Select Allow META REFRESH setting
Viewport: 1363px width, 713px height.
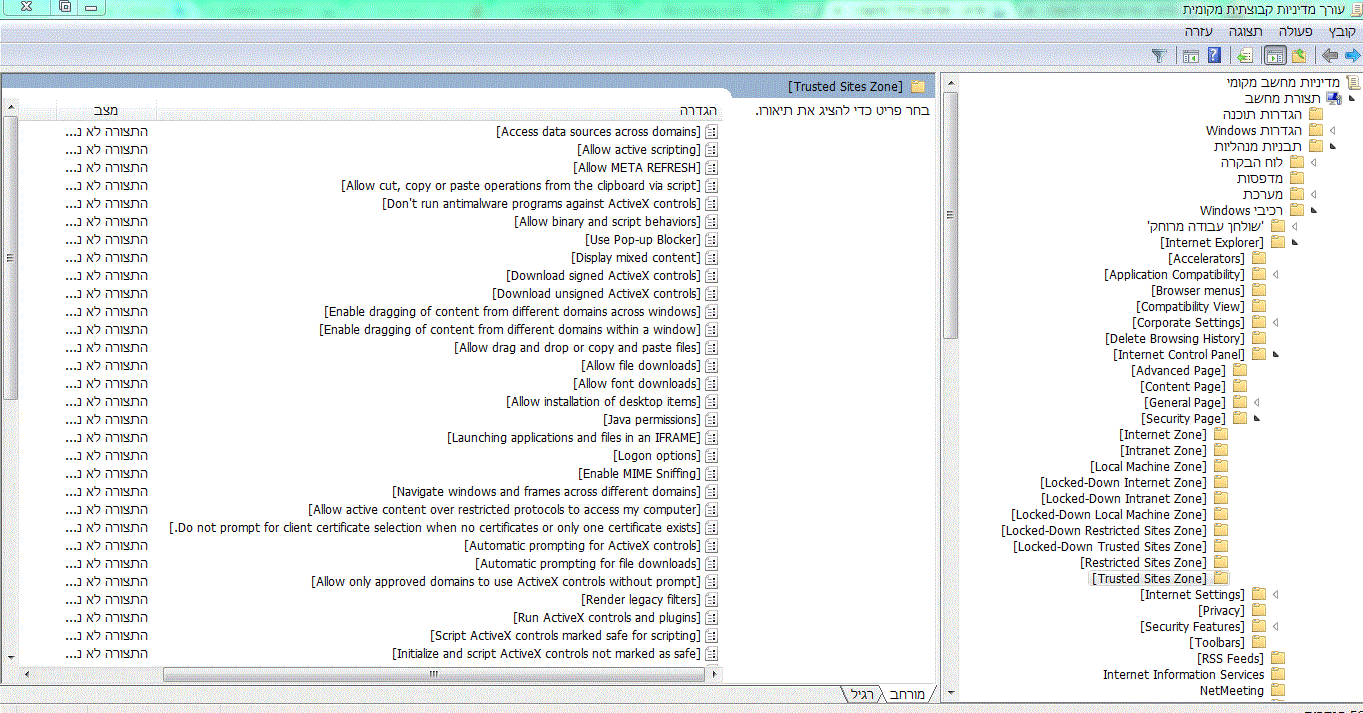[637, 168]
